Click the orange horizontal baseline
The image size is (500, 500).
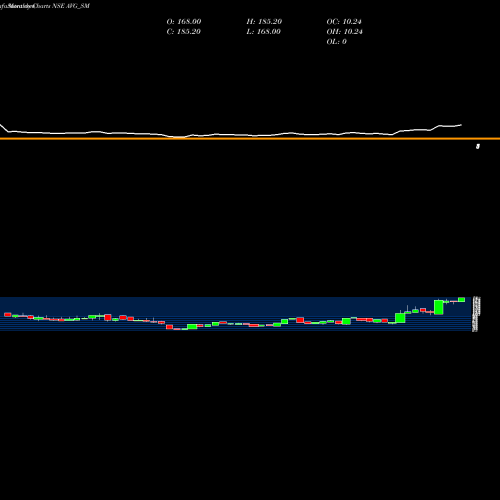tap(250, 139)
